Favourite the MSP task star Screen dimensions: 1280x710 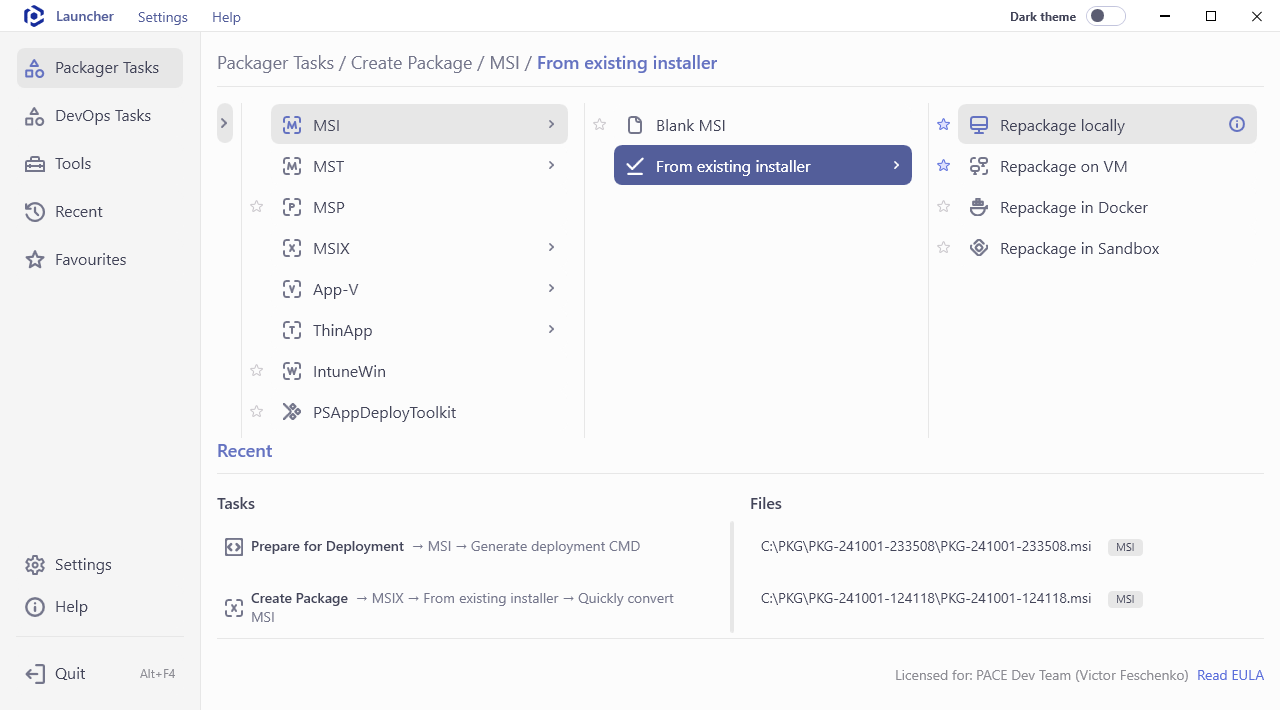pos(256,206)
